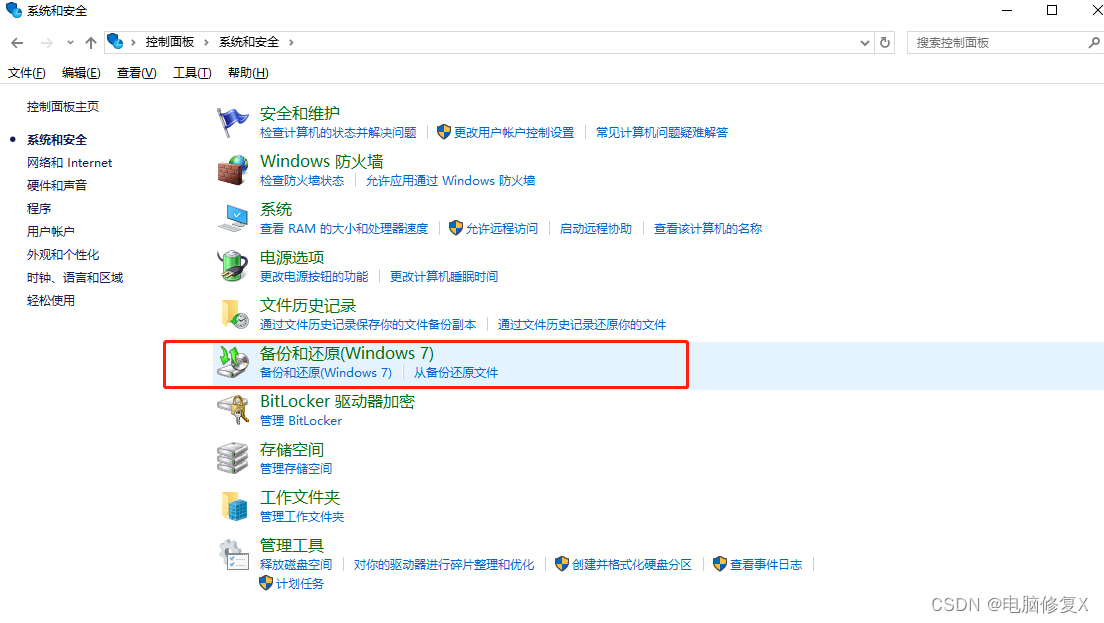Refresh the control panel view

(885, 42)
